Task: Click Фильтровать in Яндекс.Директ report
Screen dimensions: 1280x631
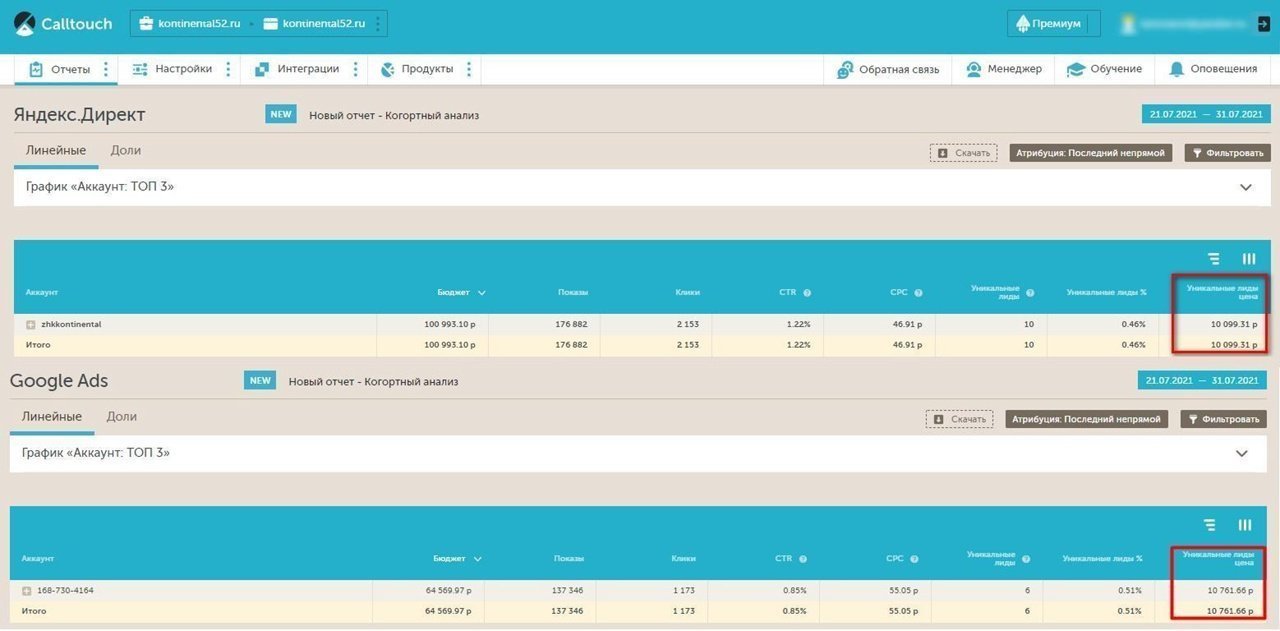Action: point(1228,153)
